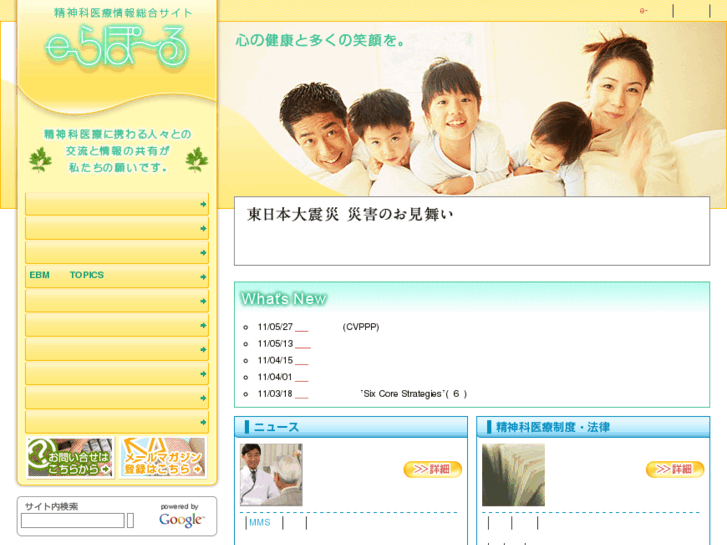The width and height of the screenshot is (727, 545).
Task: Click the 詳細 button in 精神科医療制度・法律 panel
Action: point(675,469)
